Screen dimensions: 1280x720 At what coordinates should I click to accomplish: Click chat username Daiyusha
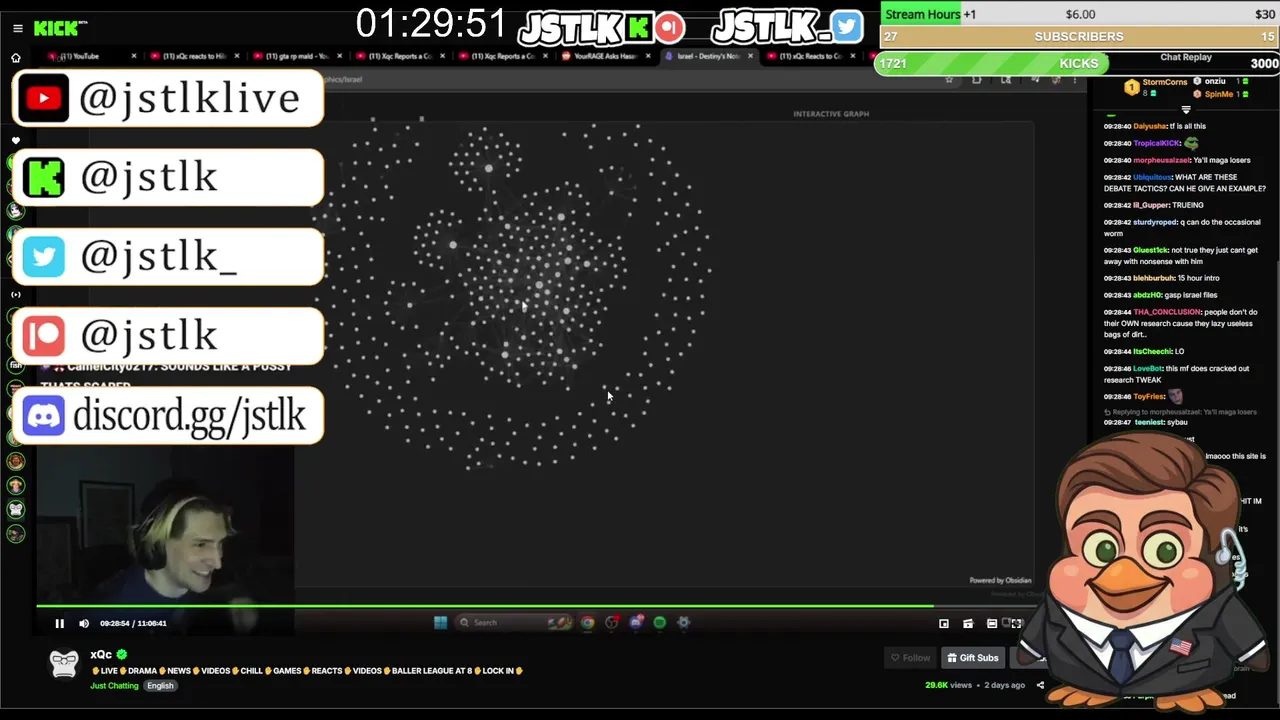click(x=1150, y=127)
